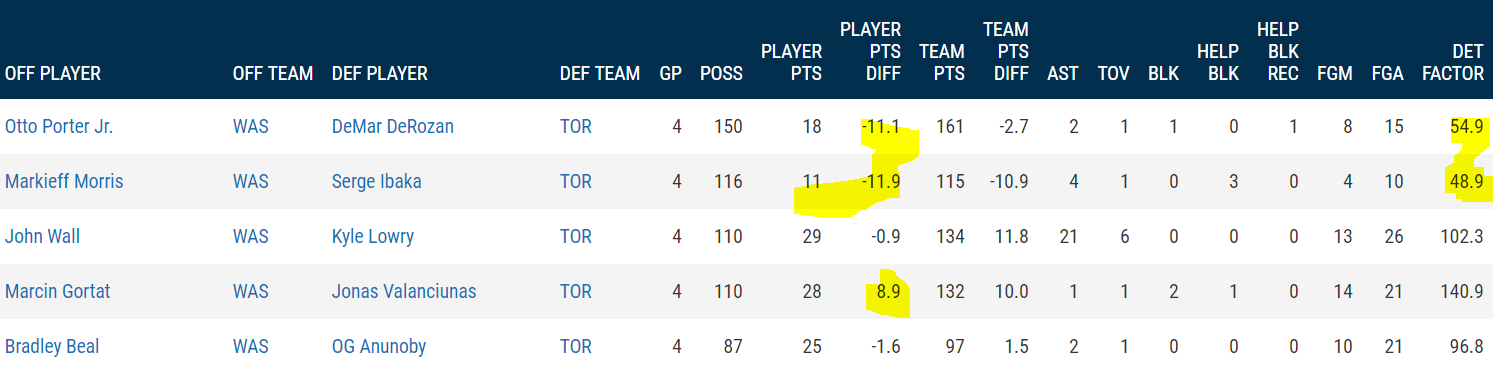
Task: Open DeMar DeRozan defender link
Action: [393, 127]
